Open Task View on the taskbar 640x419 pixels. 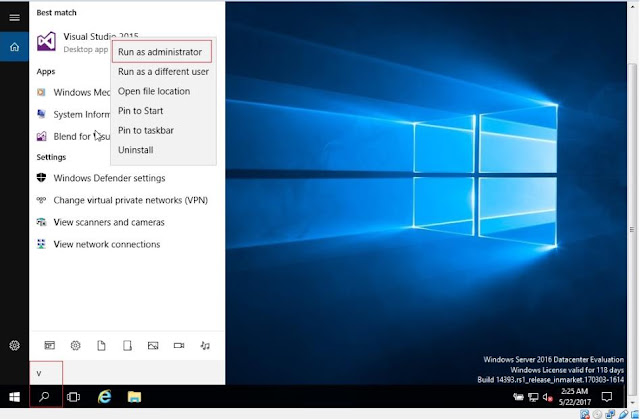(73, 397)
